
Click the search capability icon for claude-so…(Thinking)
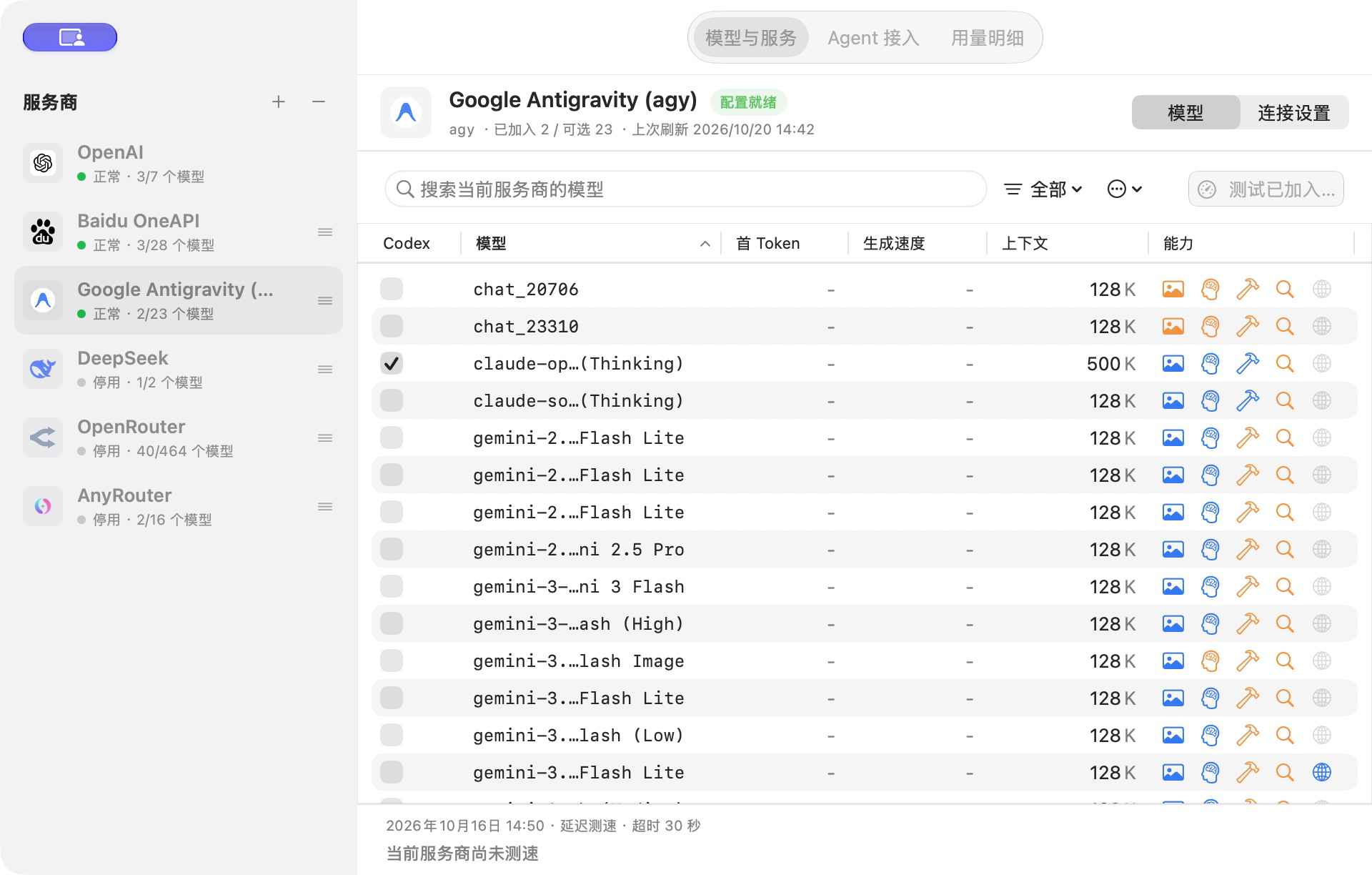tap(1285, 401)
